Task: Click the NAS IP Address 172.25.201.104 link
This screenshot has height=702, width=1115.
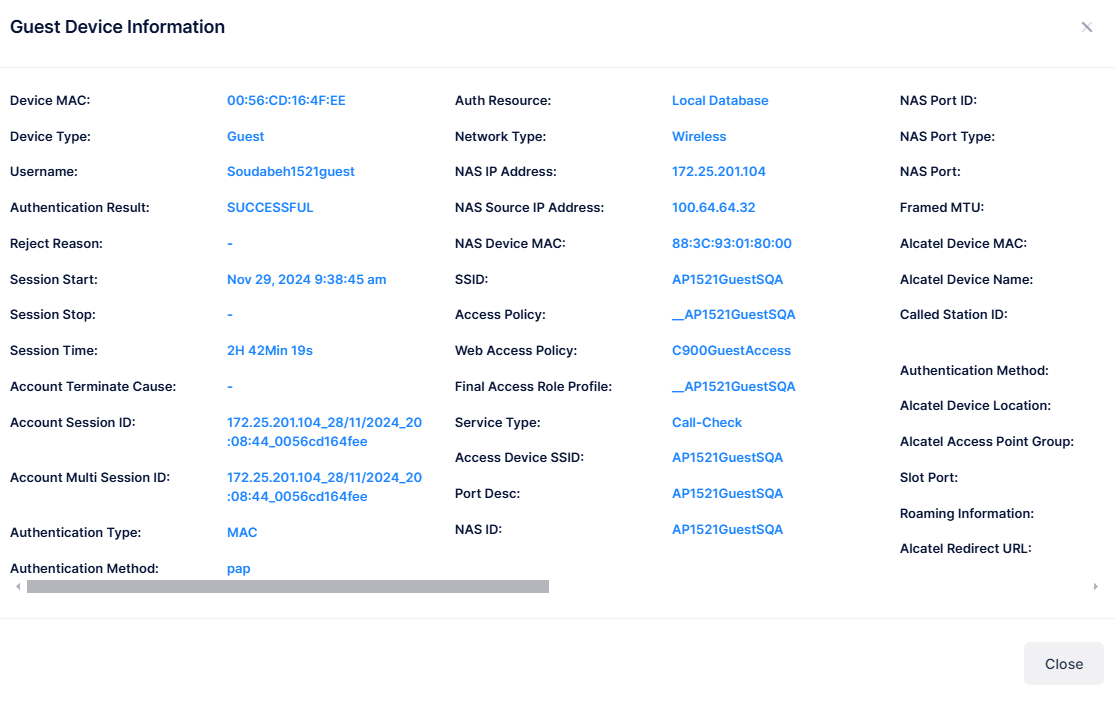Action: click(719, 171)
